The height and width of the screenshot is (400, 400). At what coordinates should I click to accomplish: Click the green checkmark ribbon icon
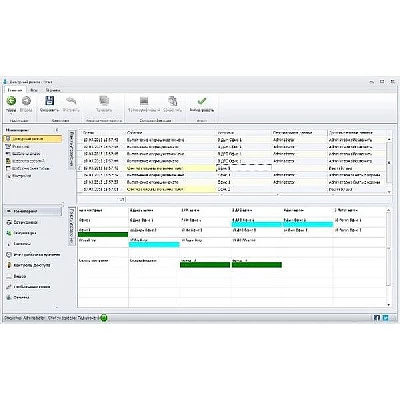coord(202,101)
